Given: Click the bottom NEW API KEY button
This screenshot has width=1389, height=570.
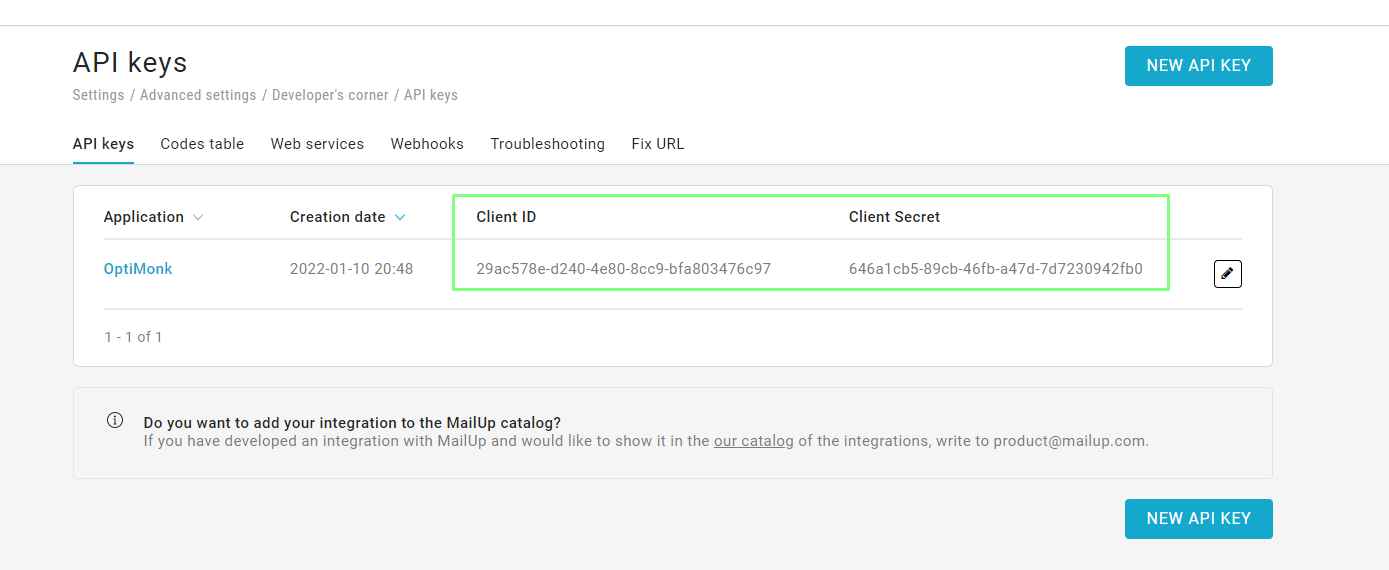Looking at the screenshot, I should point(1198,519).
